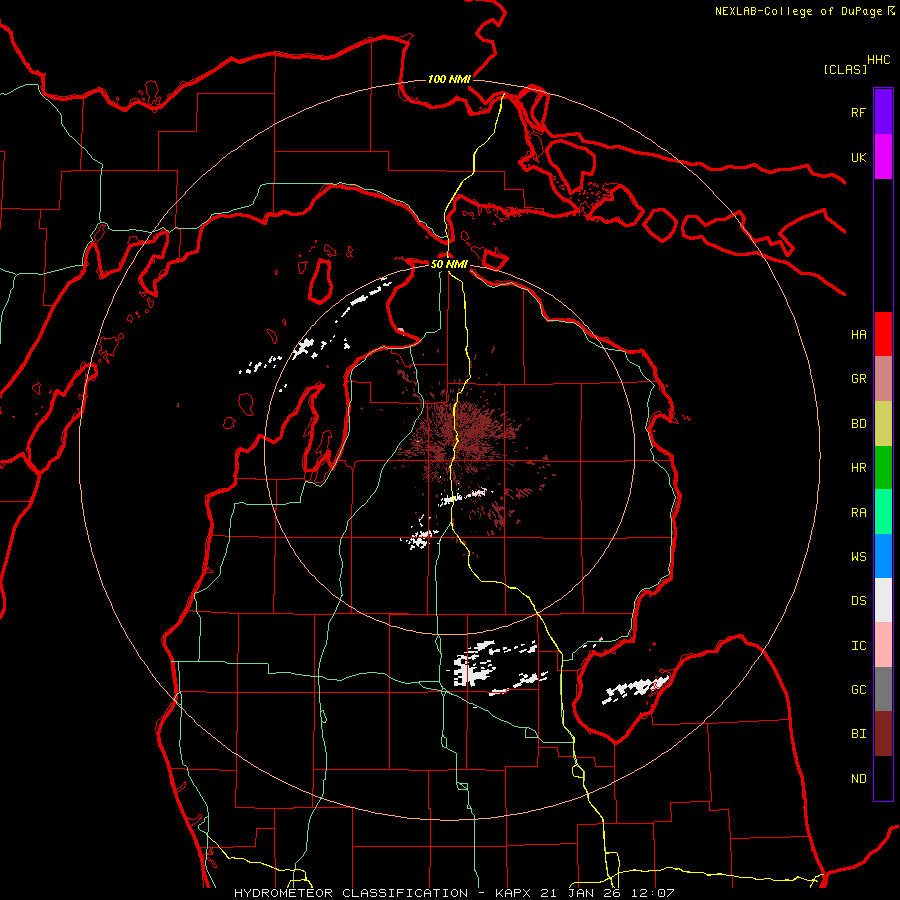Image resolution: width=900 pixels, height=900 pixels.
Task: Select the BI brown legend swatch
Action: point(883,734)
